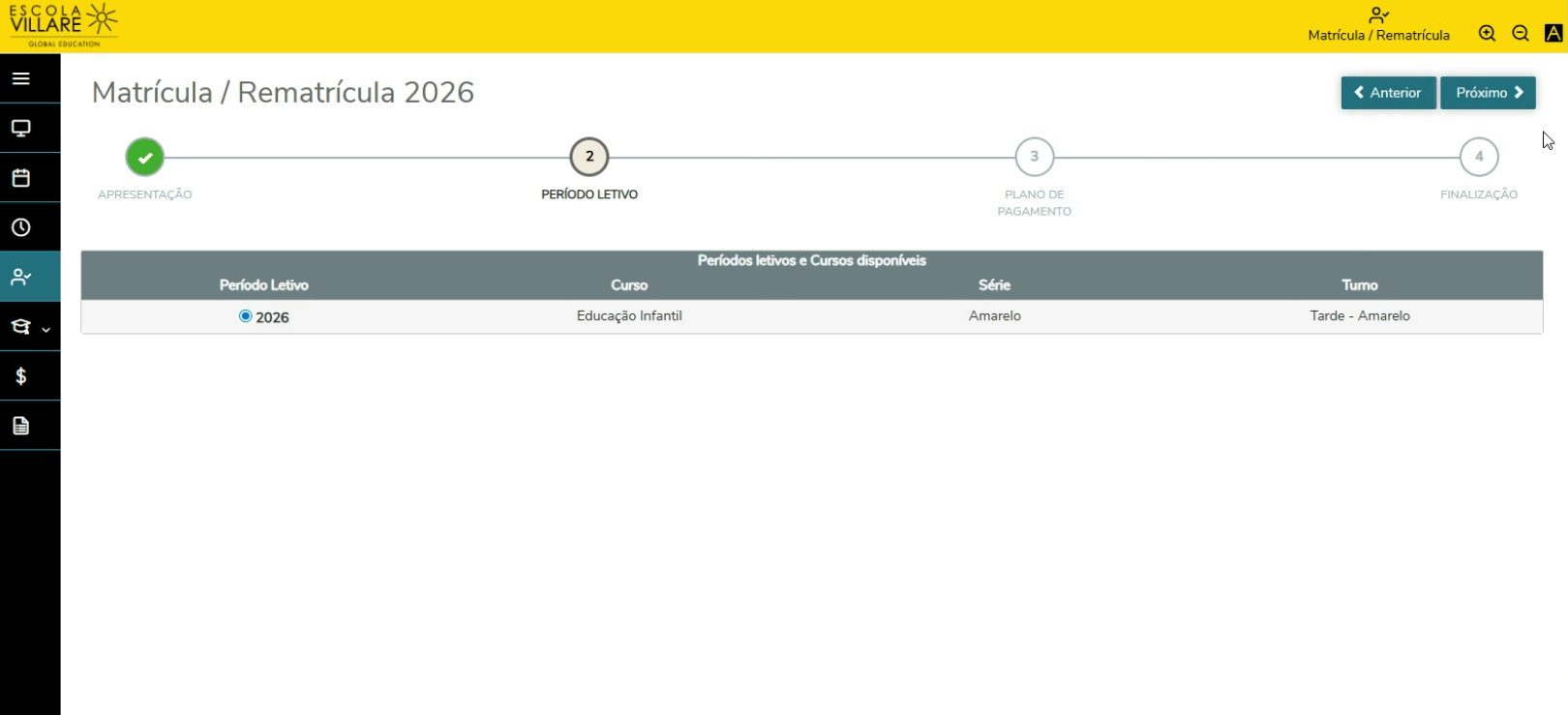Jump to step 4 Finalização
This screenshot has width=1568, height=715.
click(1479, 157)
